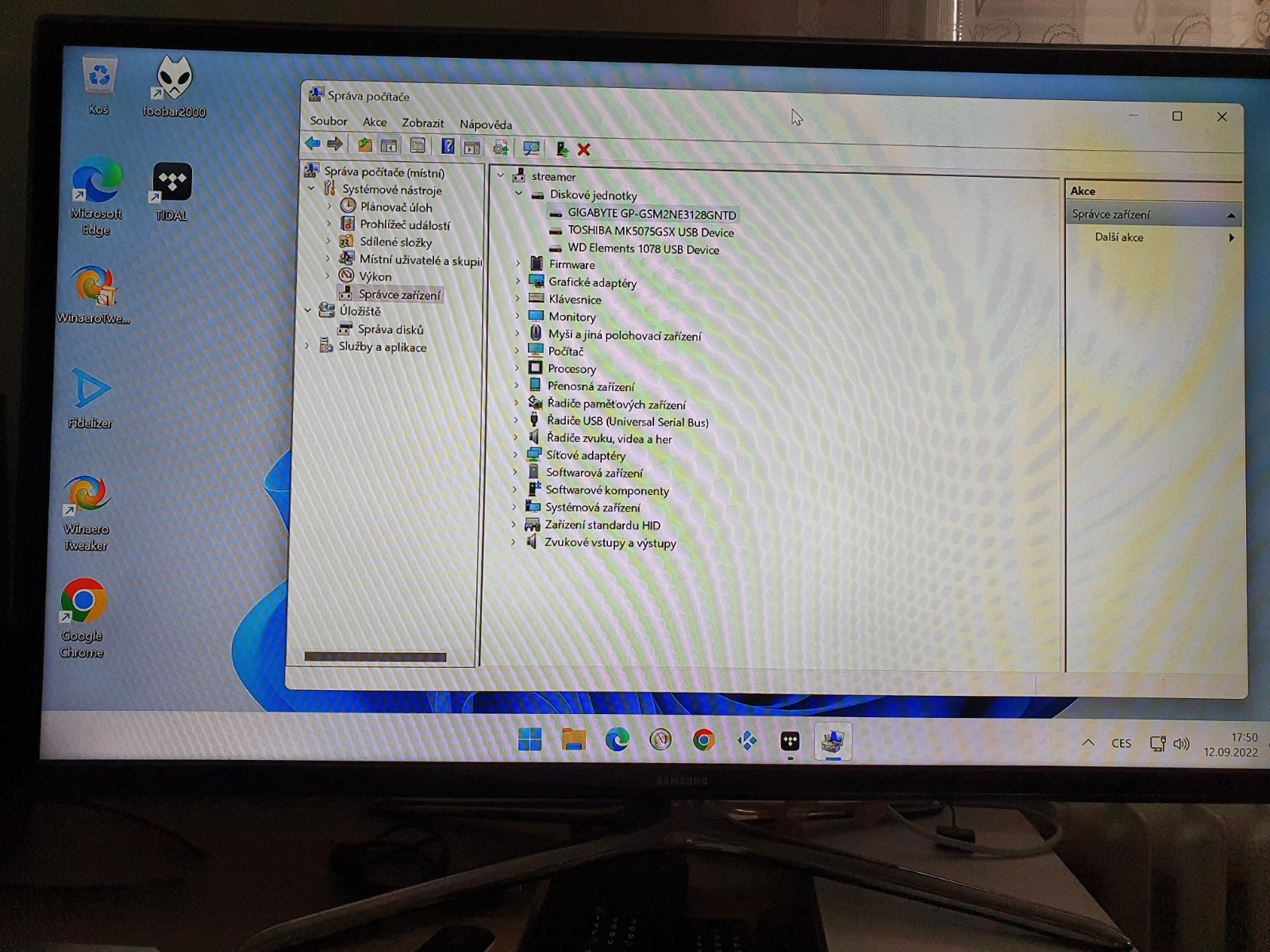Click Další akce in the Akce pane

[x=1118, y=237]
